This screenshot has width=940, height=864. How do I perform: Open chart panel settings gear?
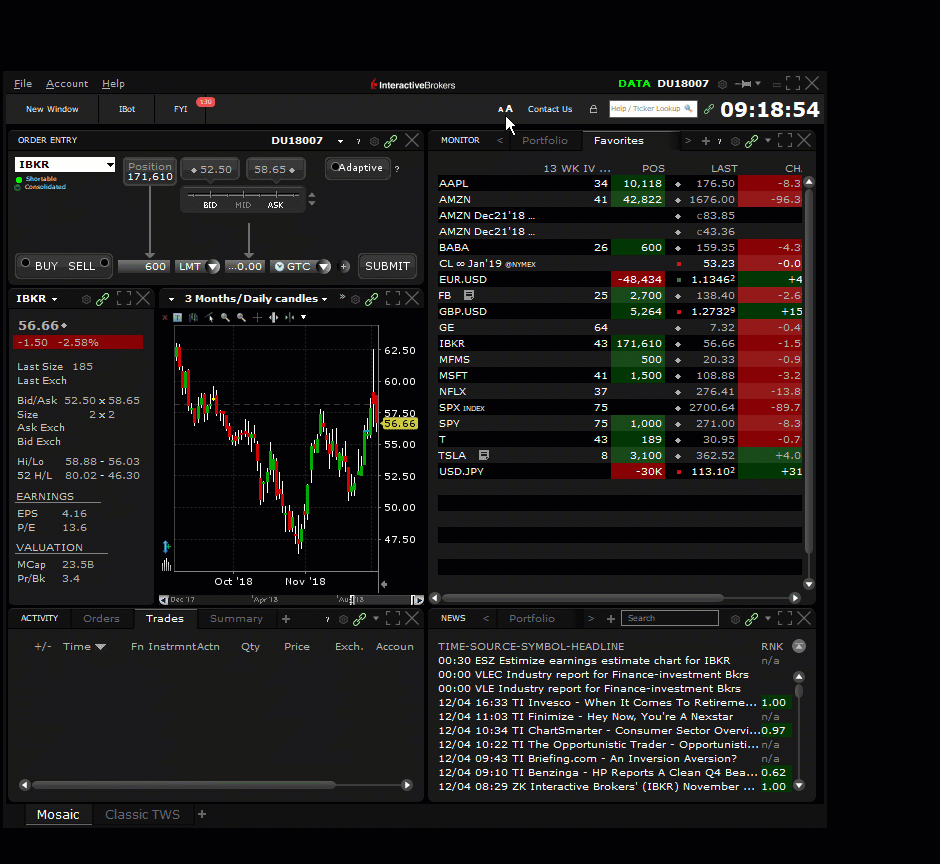coord(355,299)
